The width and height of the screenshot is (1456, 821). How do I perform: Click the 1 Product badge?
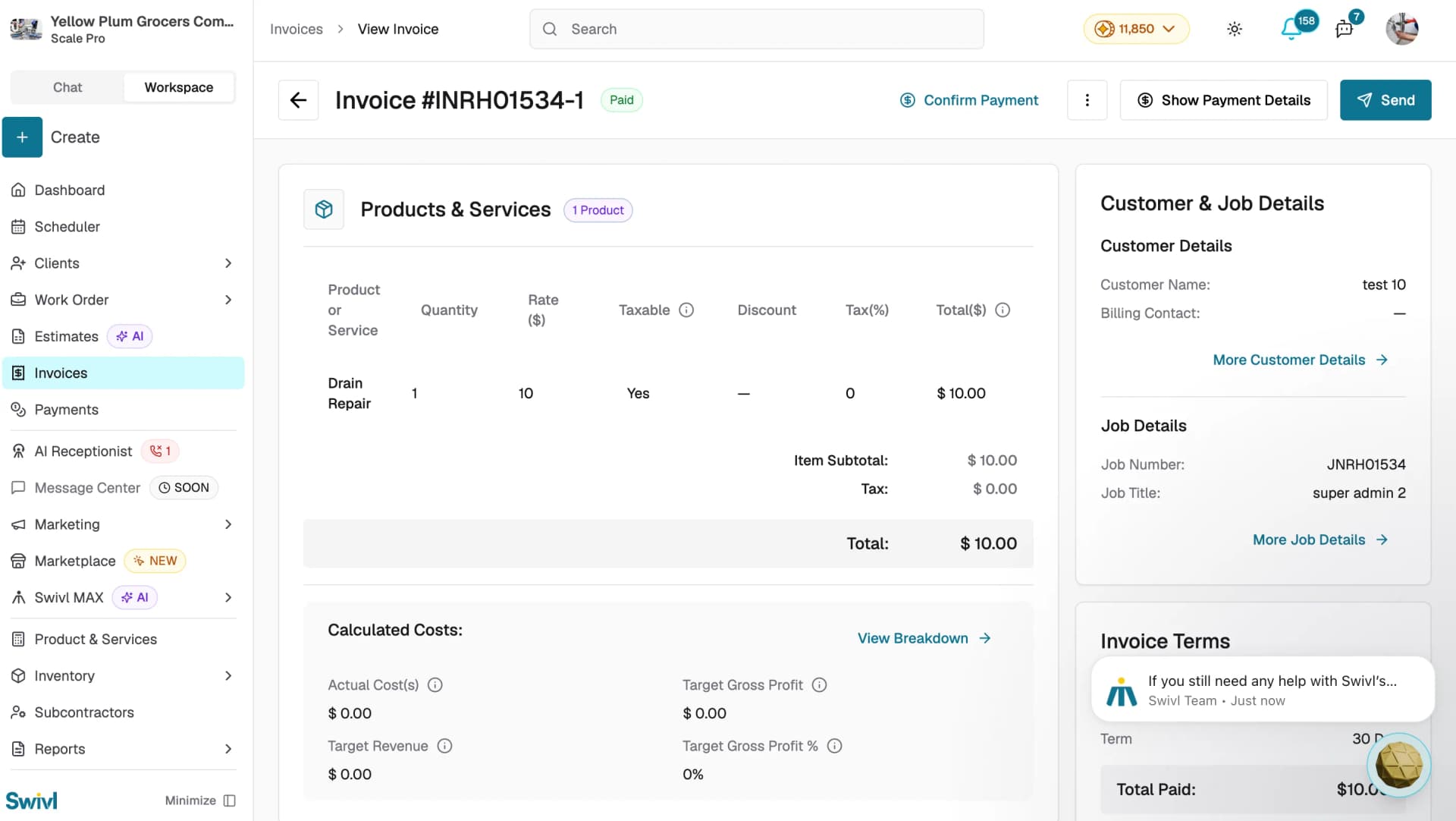click(x=598, y=210)
